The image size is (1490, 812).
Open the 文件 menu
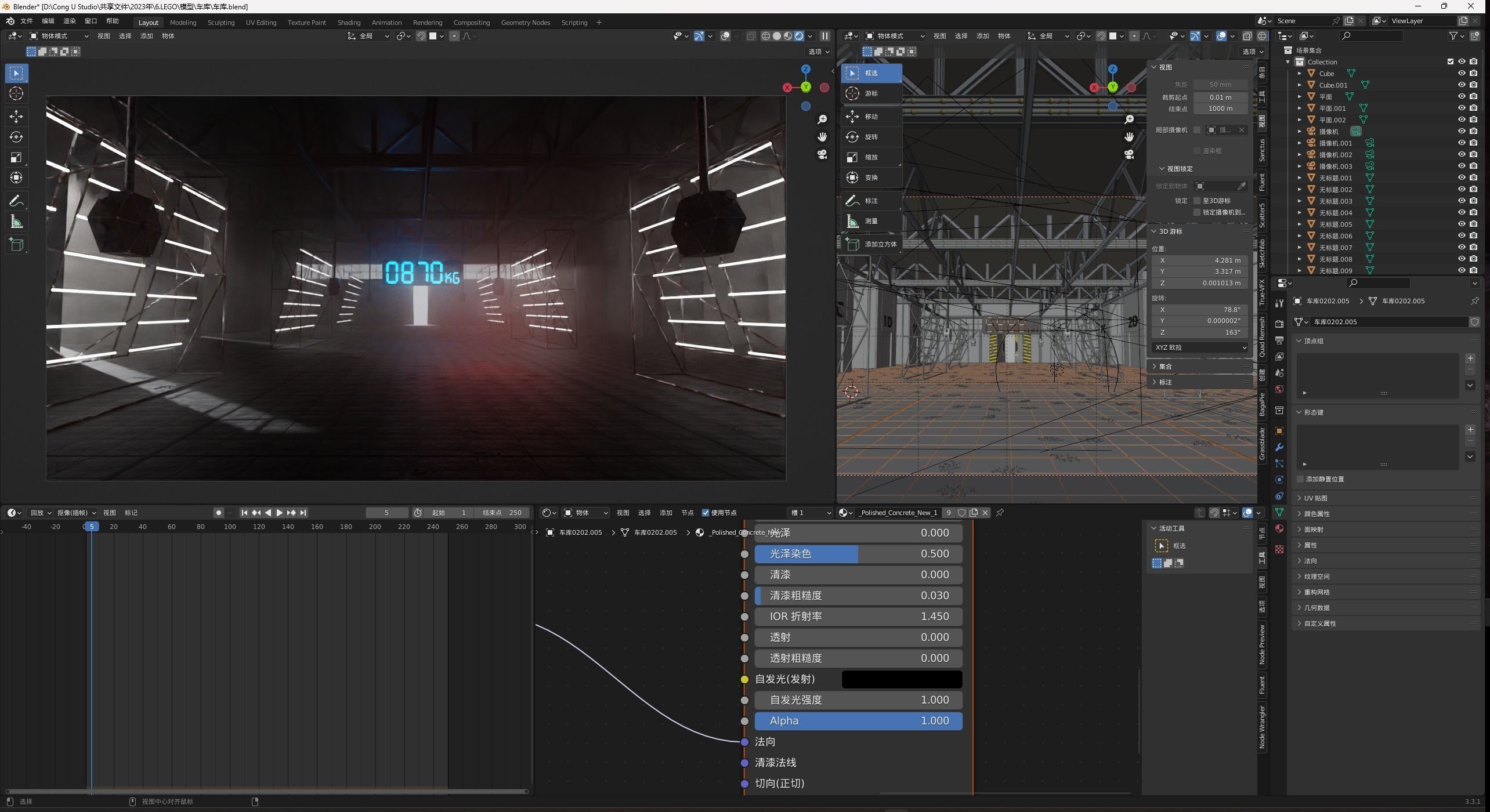point(27,21)
